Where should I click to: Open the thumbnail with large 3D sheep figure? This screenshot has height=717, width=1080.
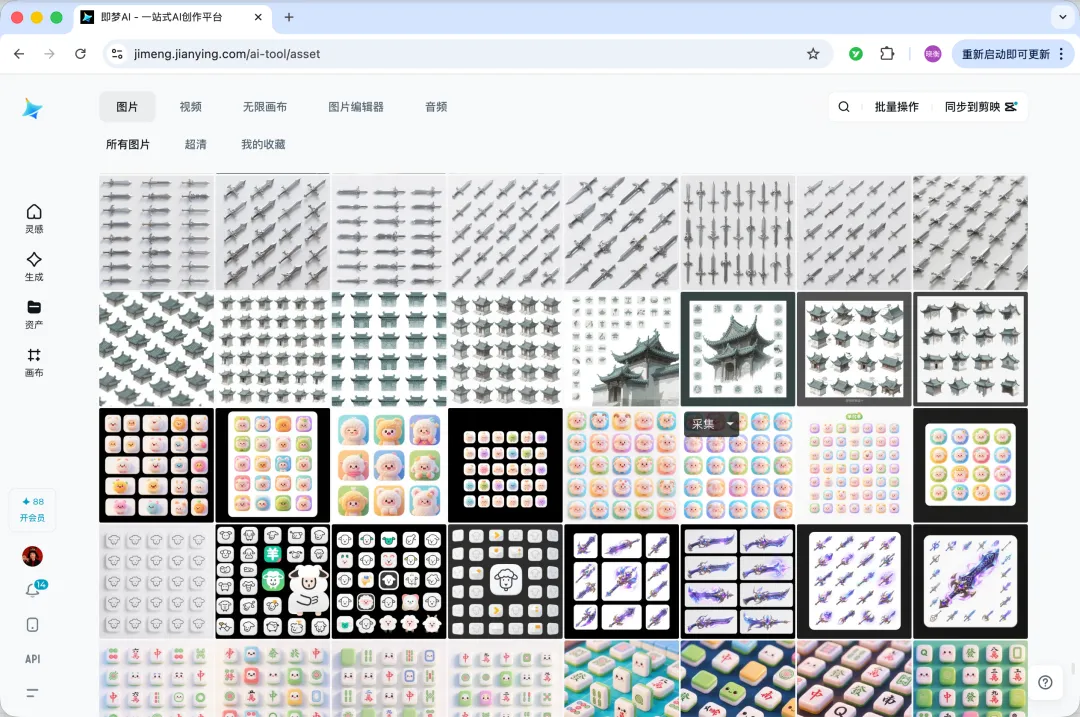click(x=273, y=581)
